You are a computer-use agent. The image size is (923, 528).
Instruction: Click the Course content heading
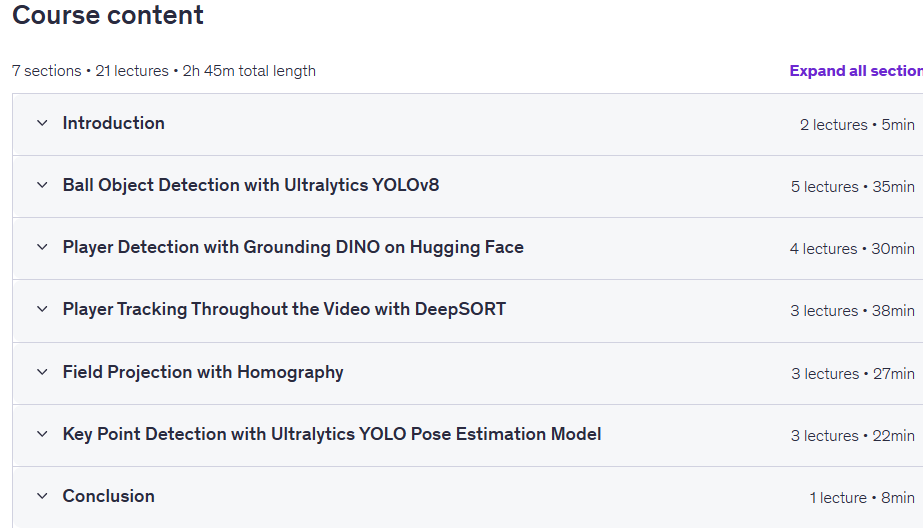[108, 15]
